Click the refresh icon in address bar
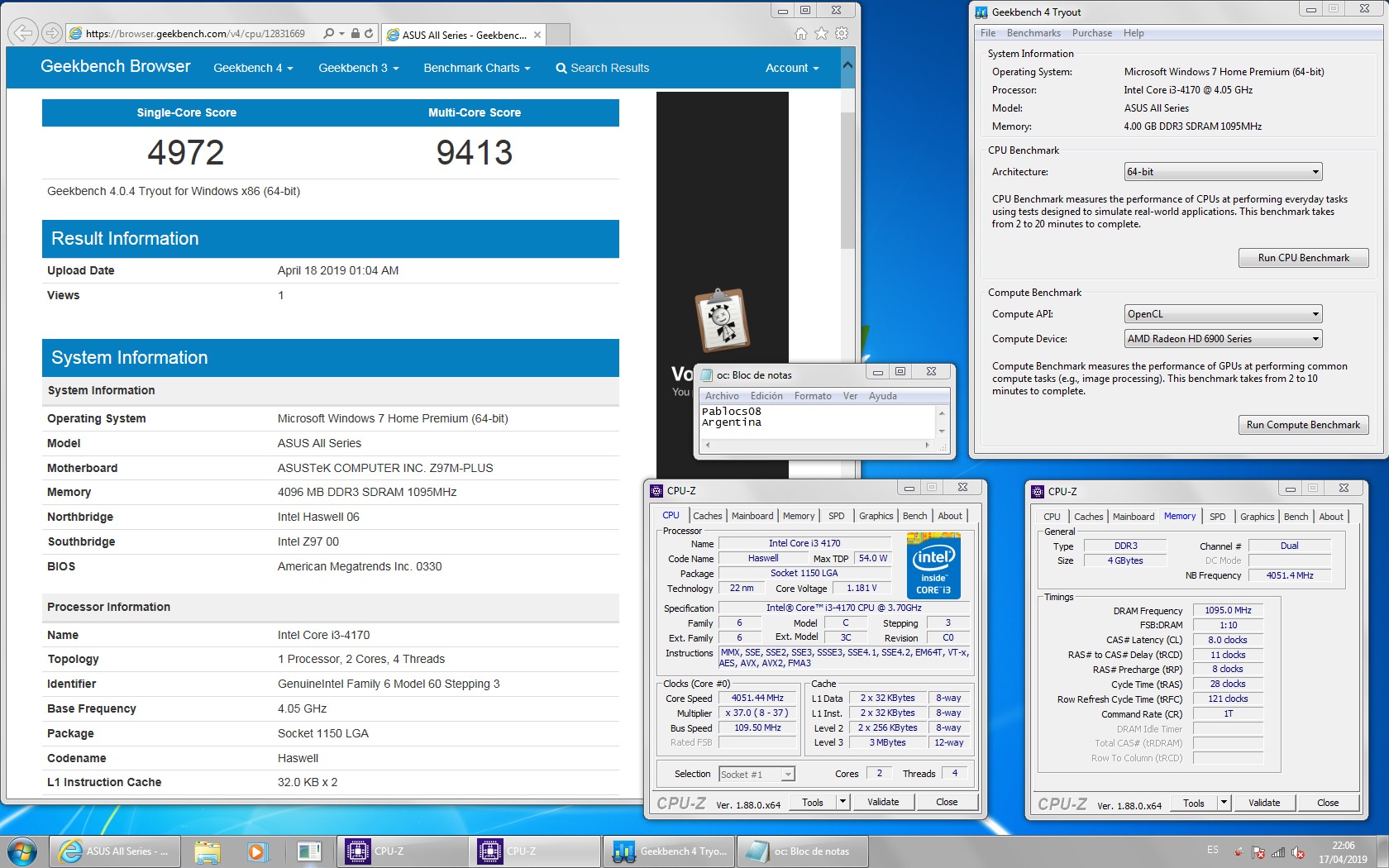This screenshot has width=1389, height=868. point(369,34)
